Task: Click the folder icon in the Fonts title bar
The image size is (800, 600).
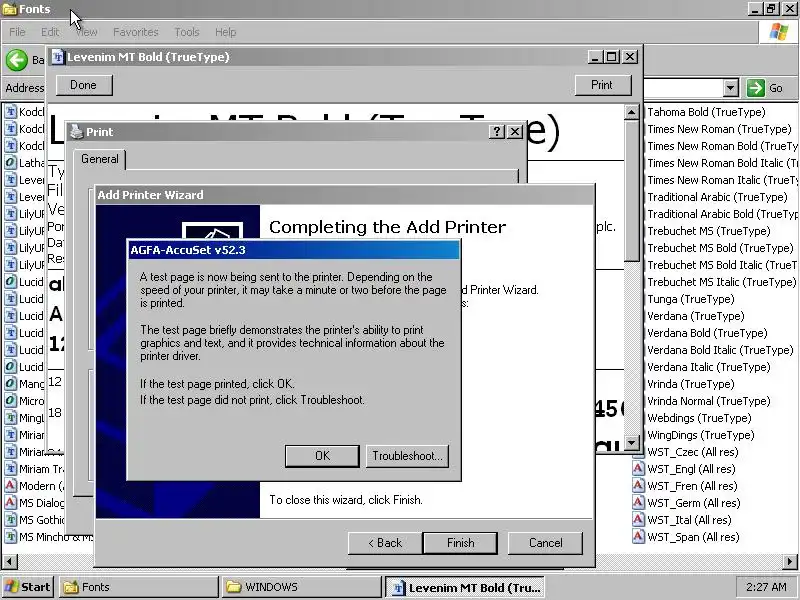Action: pyautogui.click(x=10, y=9)
